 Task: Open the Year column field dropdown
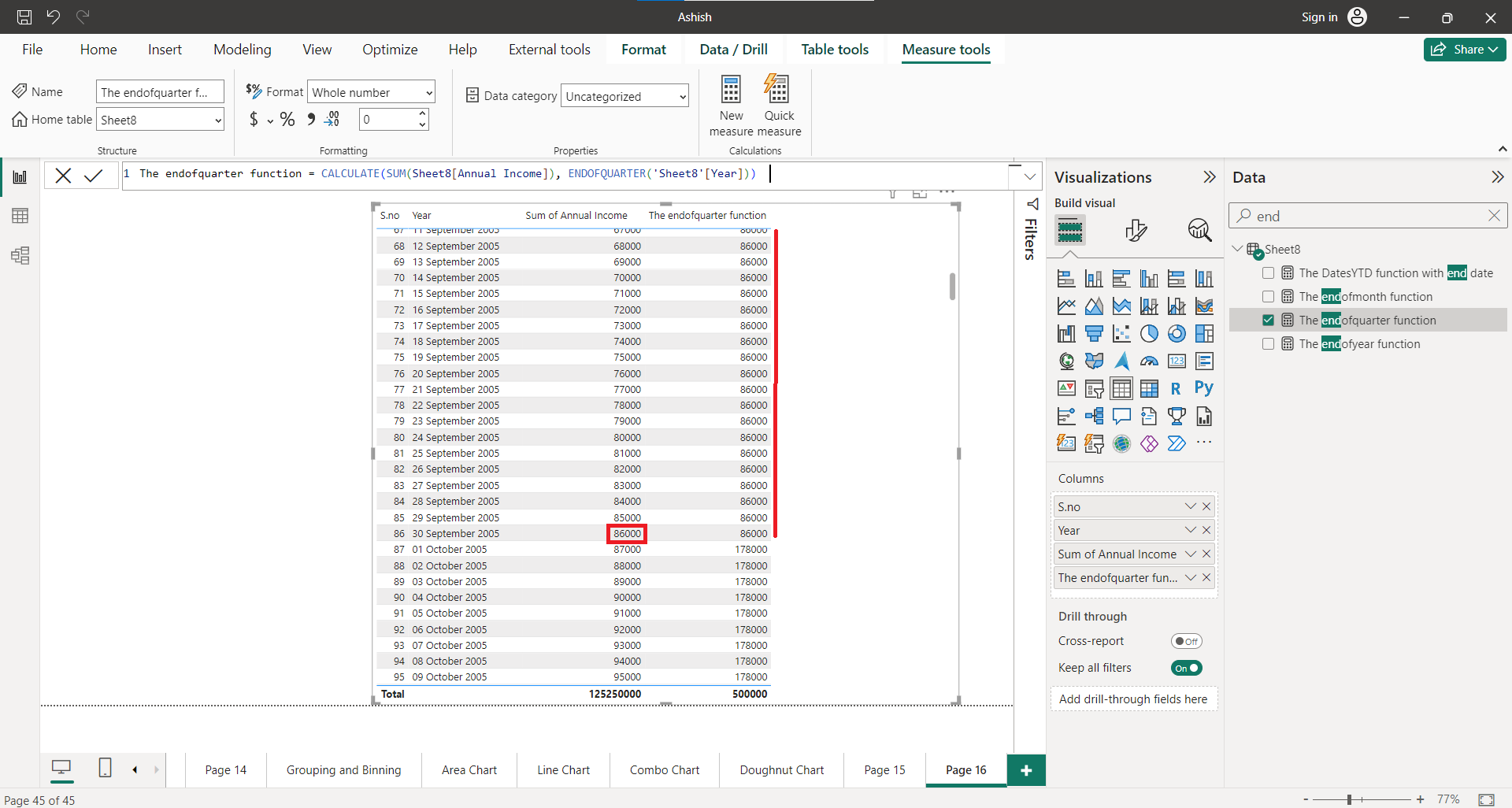1189,530
